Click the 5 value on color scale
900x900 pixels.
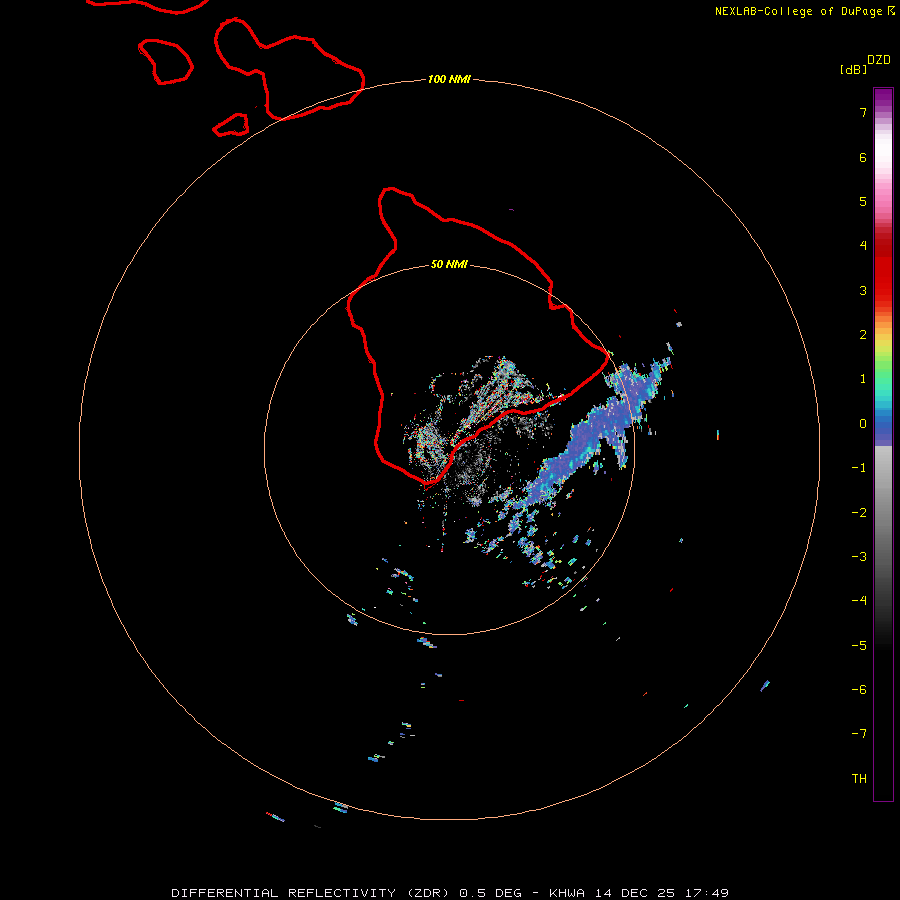(863, 201)
